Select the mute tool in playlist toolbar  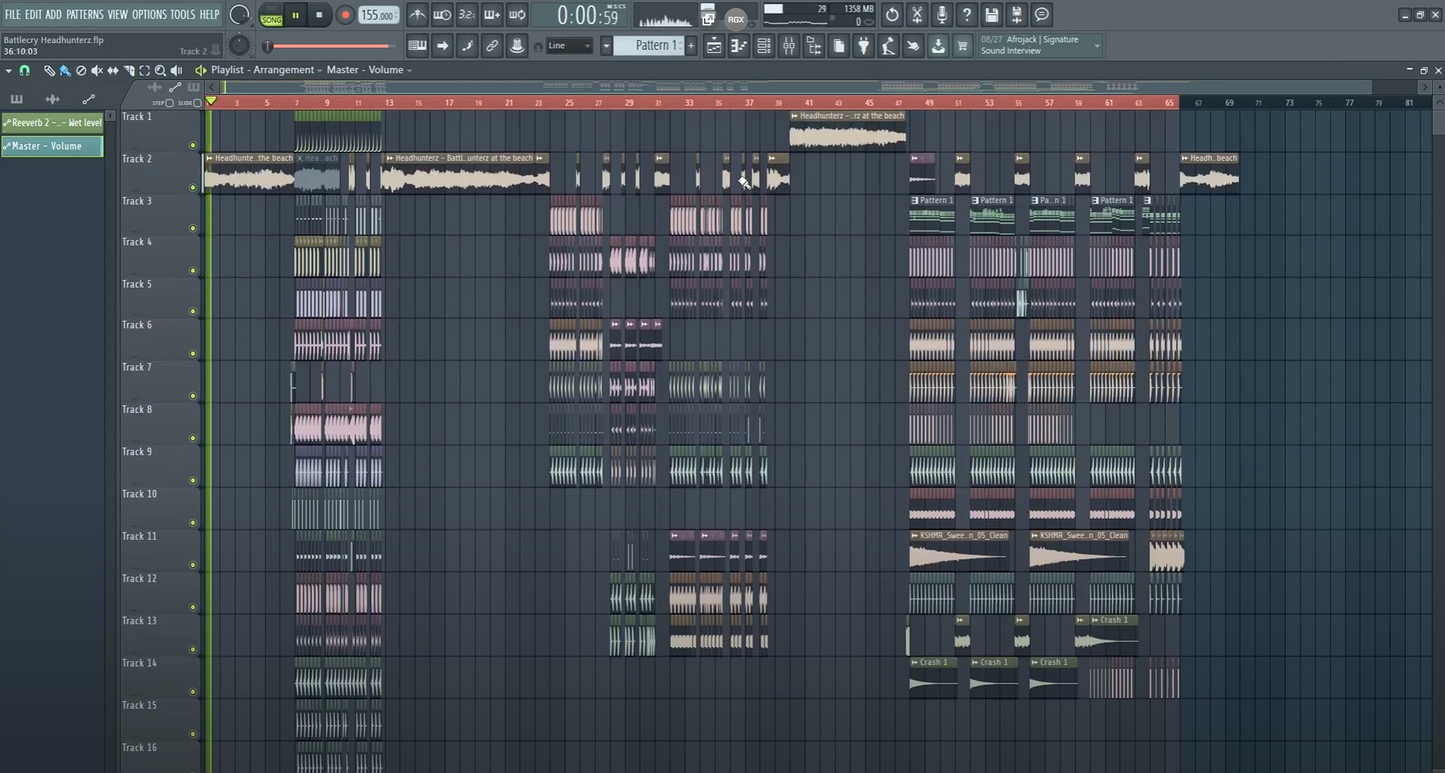click(97, 70)
